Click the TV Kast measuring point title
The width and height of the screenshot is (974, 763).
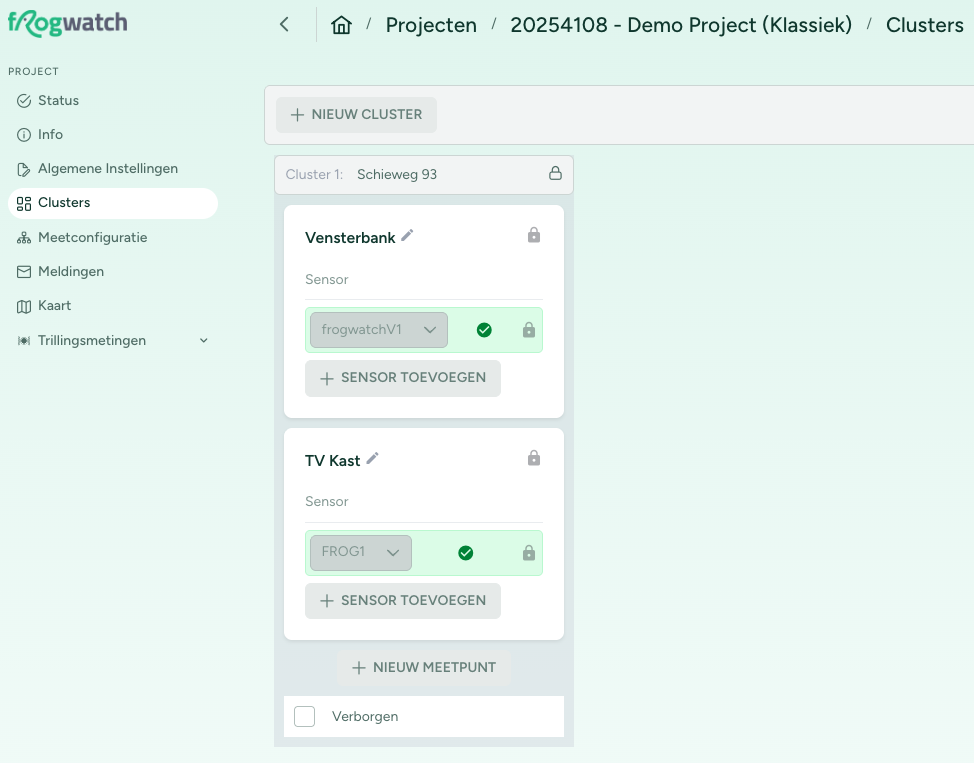point(332,461)
